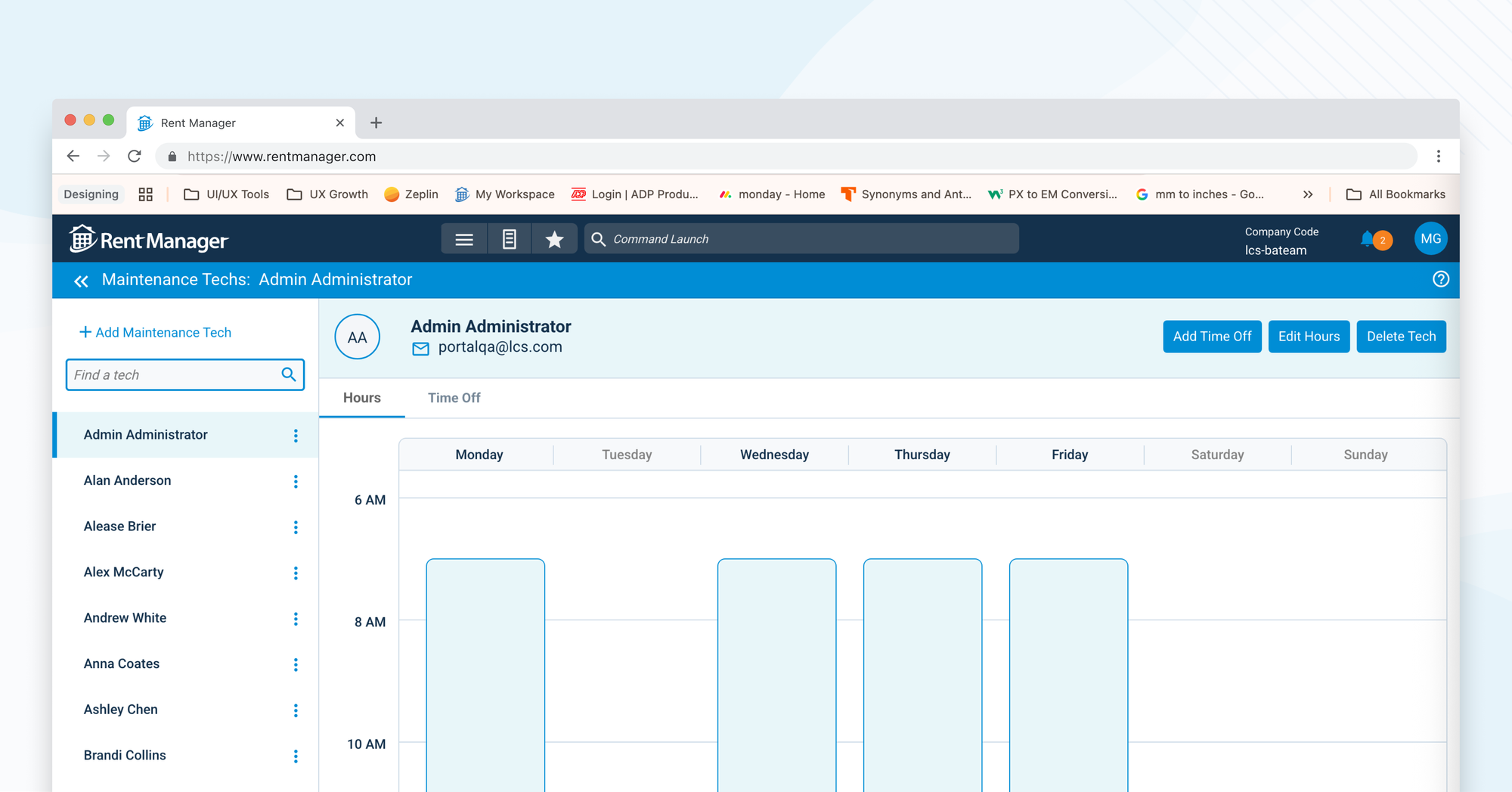Show more bookmarks overflow chevron
Screen dimensions: 1512x792
(1308, 194)
